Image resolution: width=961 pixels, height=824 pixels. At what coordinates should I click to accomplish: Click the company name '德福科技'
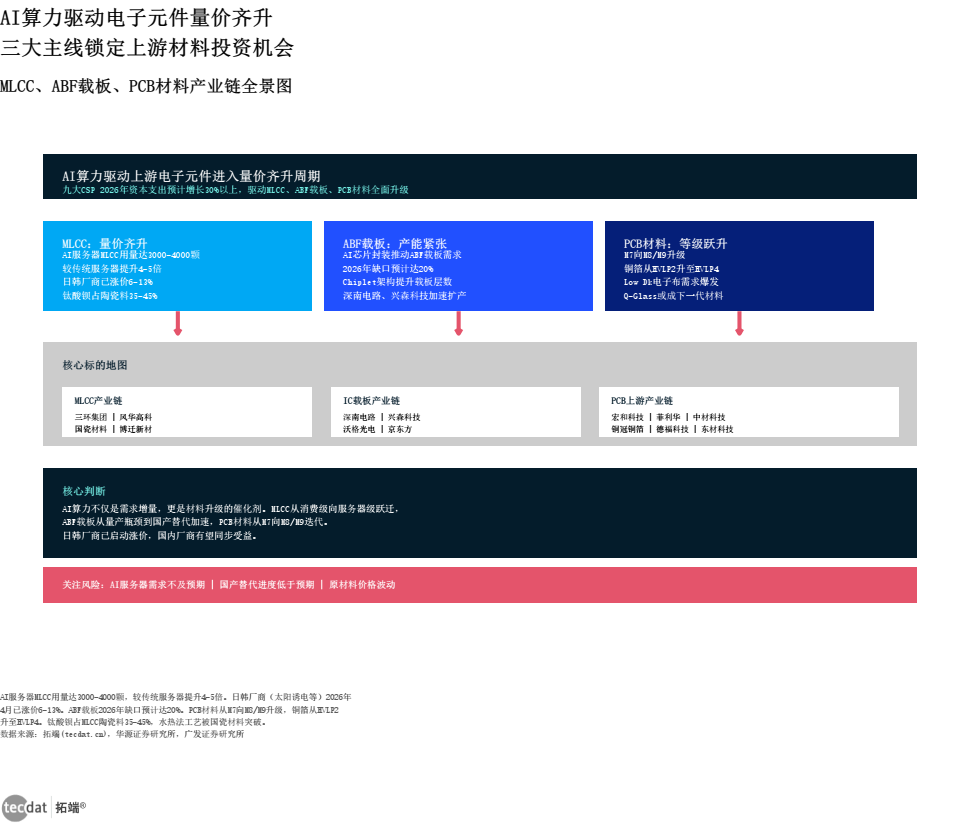pos(672,429)
